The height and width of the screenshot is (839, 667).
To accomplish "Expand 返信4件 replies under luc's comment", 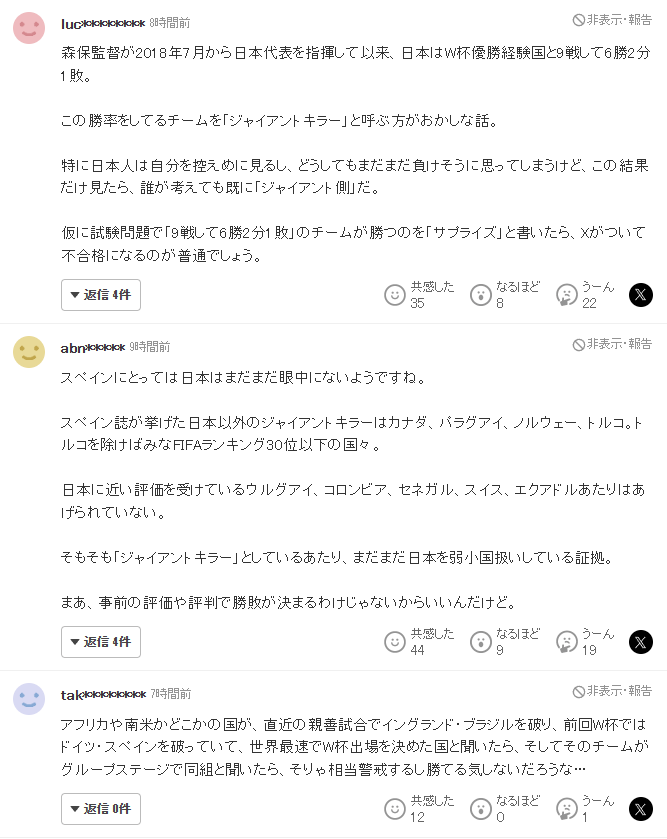I will (x=101, y=295).
